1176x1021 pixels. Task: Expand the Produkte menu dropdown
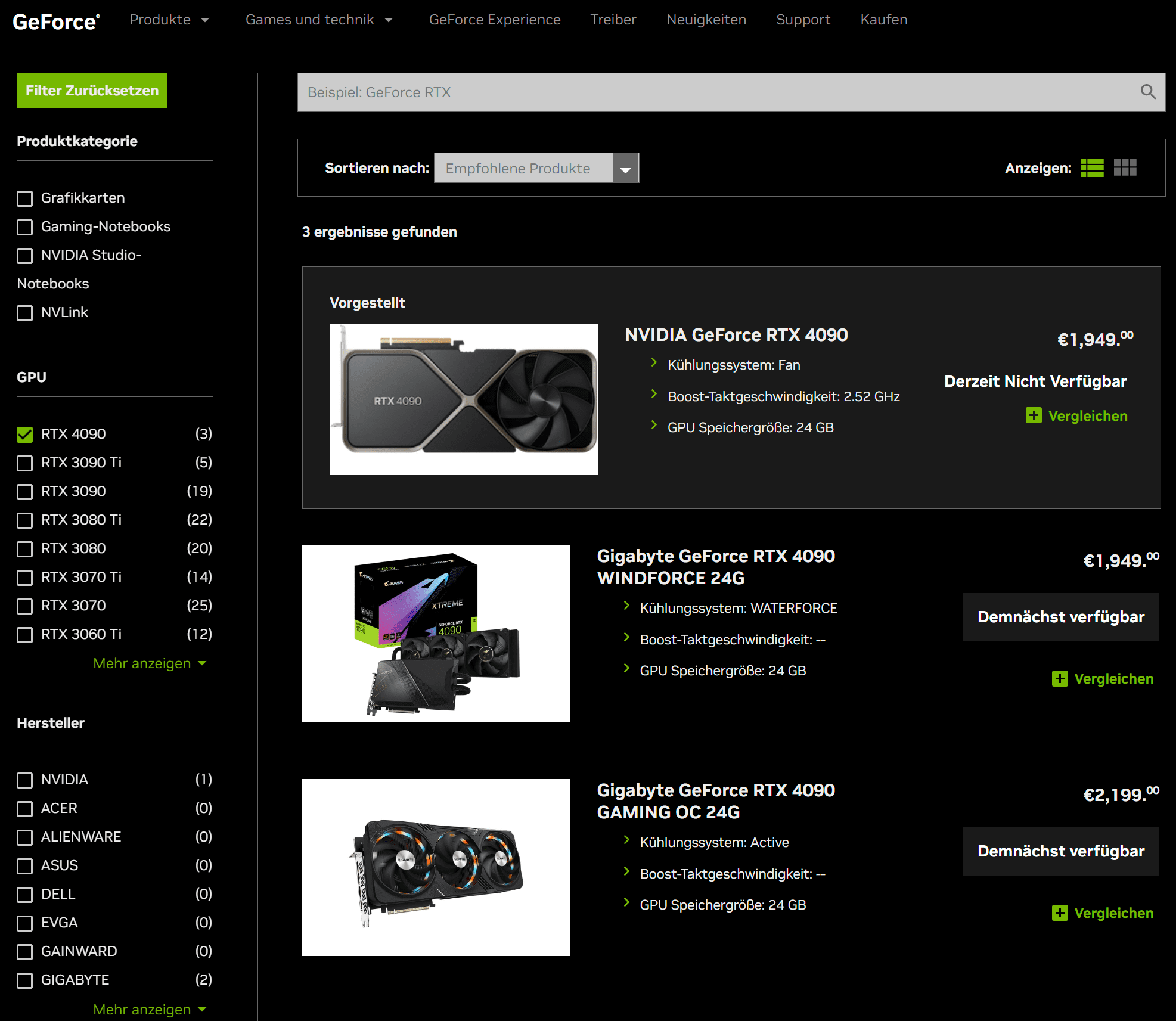[x=169, y=20]
